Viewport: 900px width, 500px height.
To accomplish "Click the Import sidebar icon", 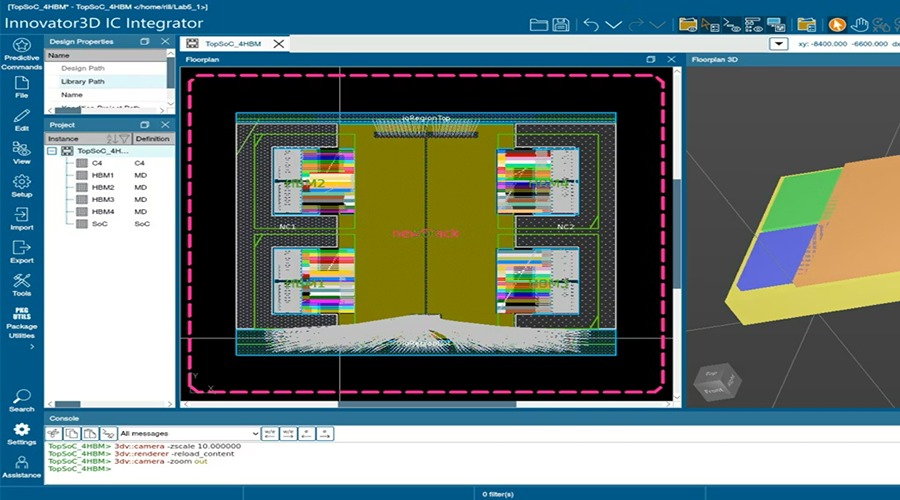I will pos(21,218).
